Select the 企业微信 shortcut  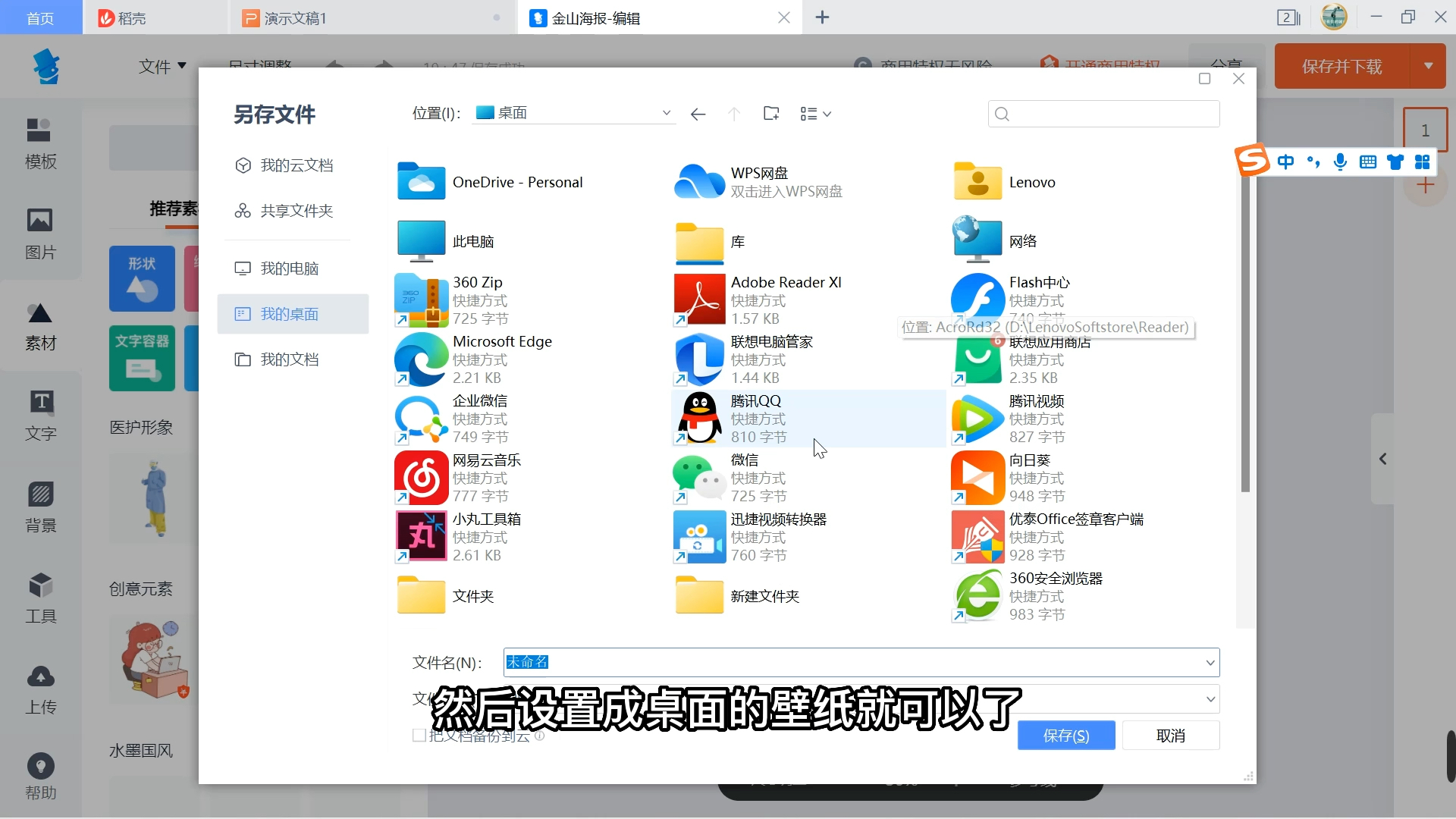[452, 419]
